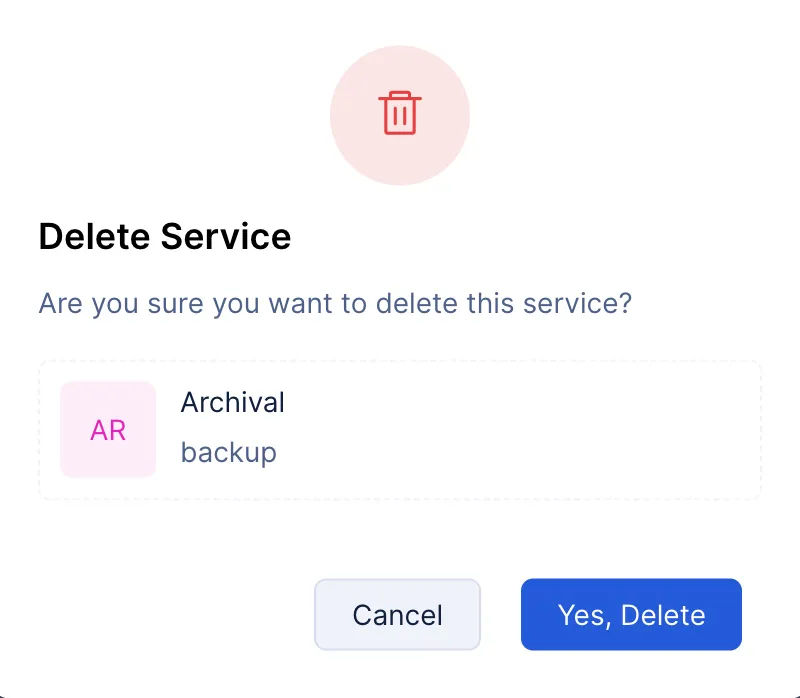The width and height of the screenshot is (800, 698).
Task: Dismiss the dialog using Cancel
Action: 397,614
